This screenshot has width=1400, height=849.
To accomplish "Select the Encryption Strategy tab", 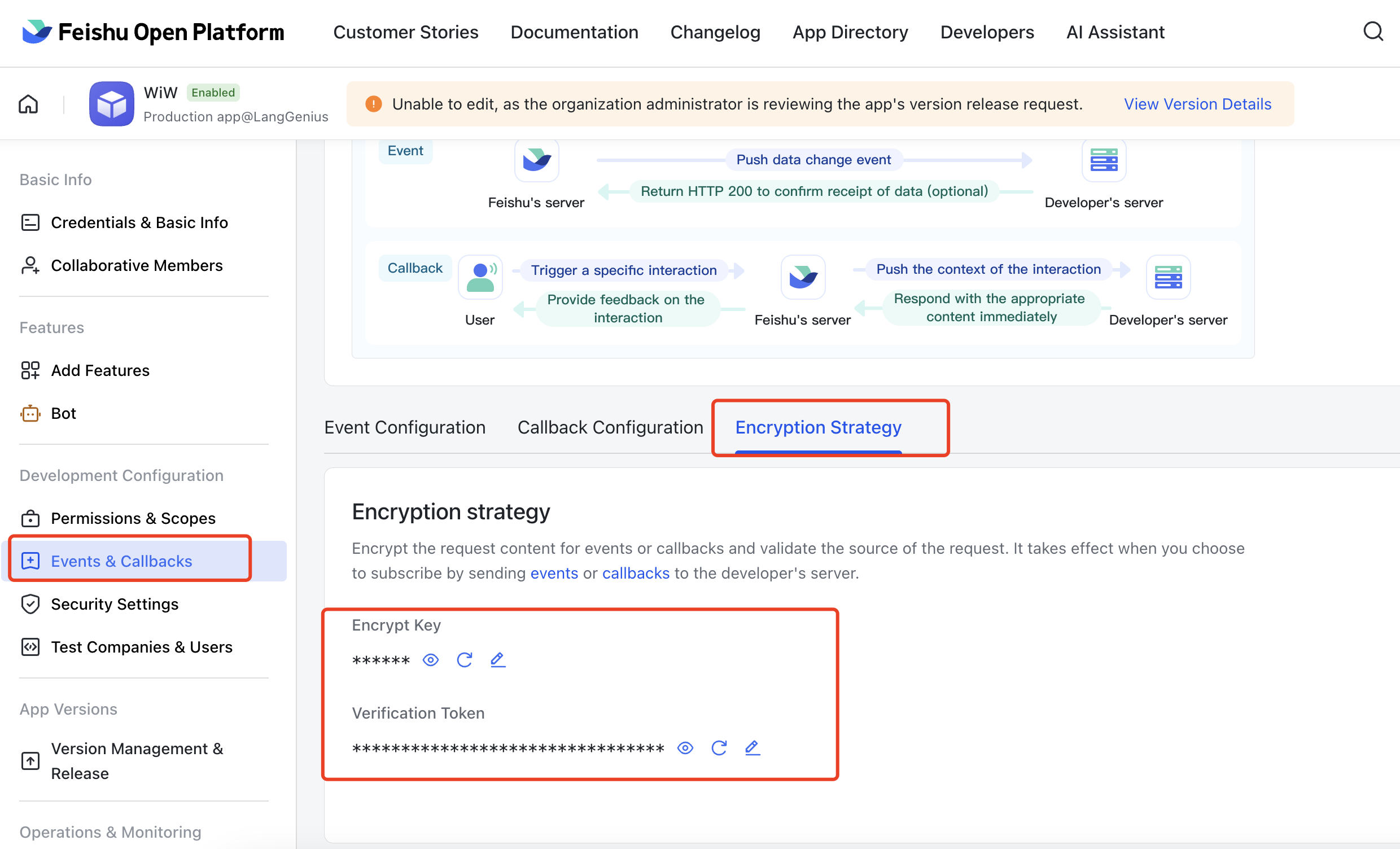I will pos(817,427).
